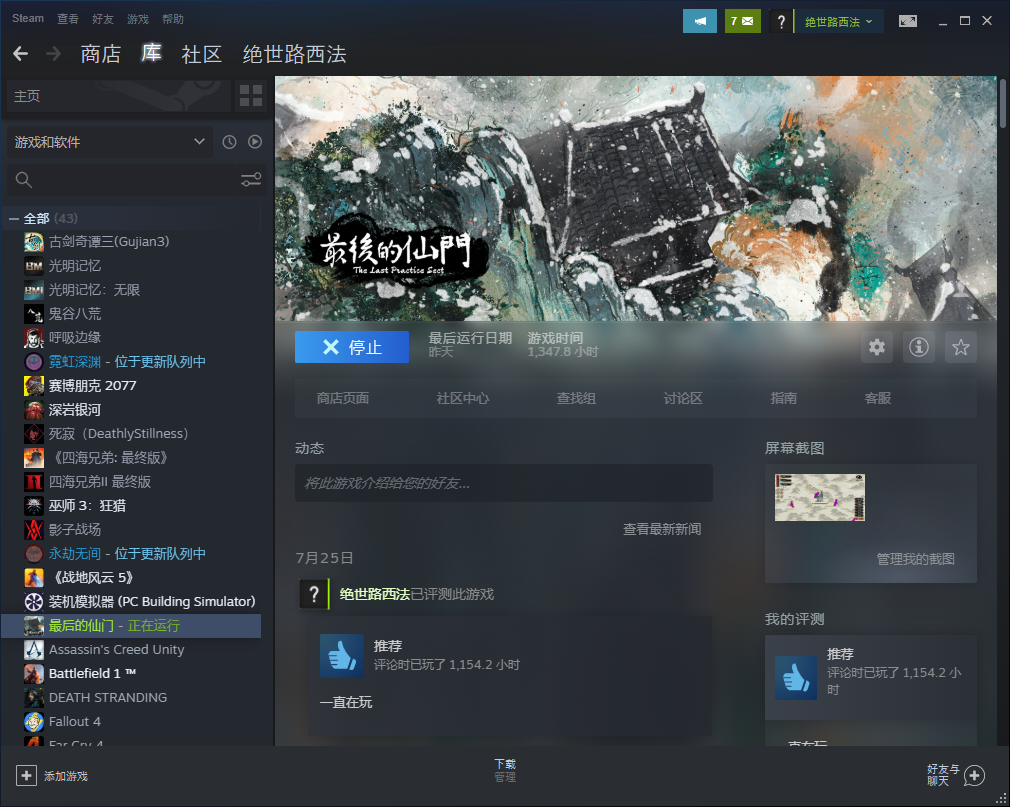1010x807 pixels.
Task: Click the 深岩银河 game icon
Action: [x=33, y=410]
